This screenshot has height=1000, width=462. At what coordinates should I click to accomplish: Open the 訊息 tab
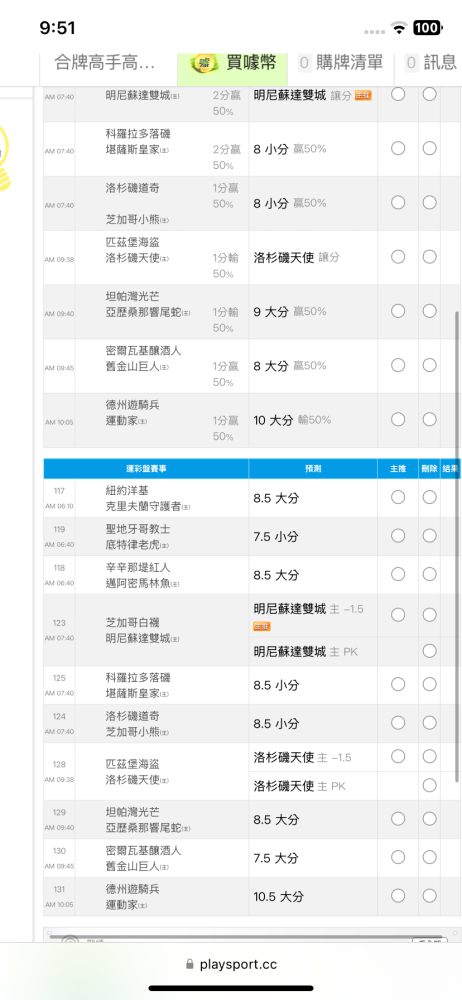(433, 62)
